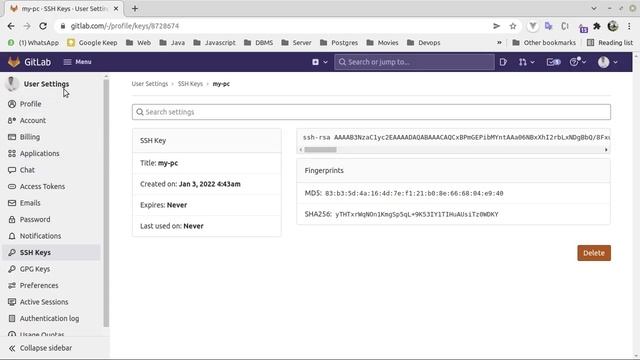The width and height of the screenshot is (640, 360).
Task: Click the Billing card icon
Action: [x=12, y=137]
